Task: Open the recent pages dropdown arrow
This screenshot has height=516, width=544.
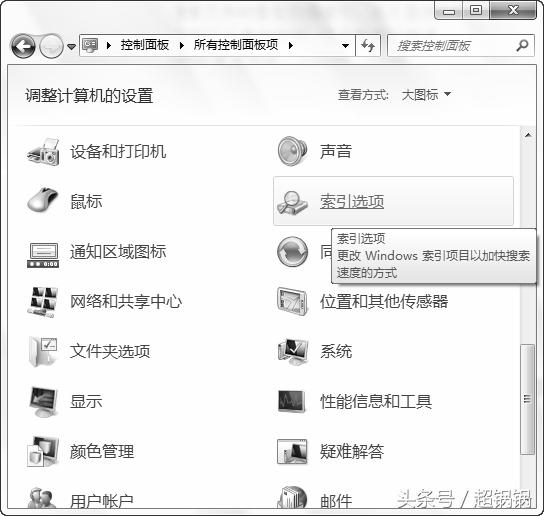Action: pos(71,46)
